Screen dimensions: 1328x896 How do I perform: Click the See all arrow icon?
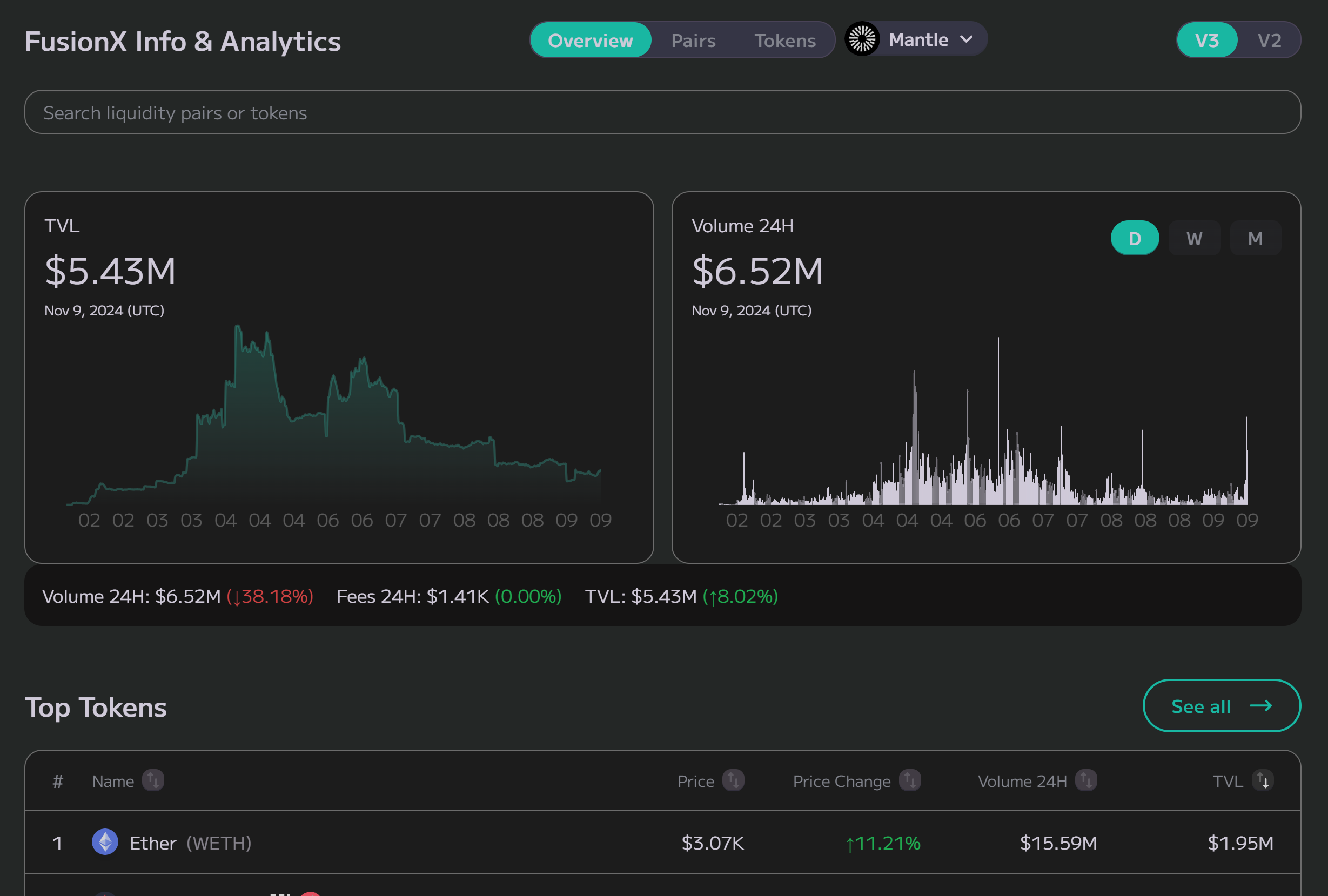[1260, 706]
